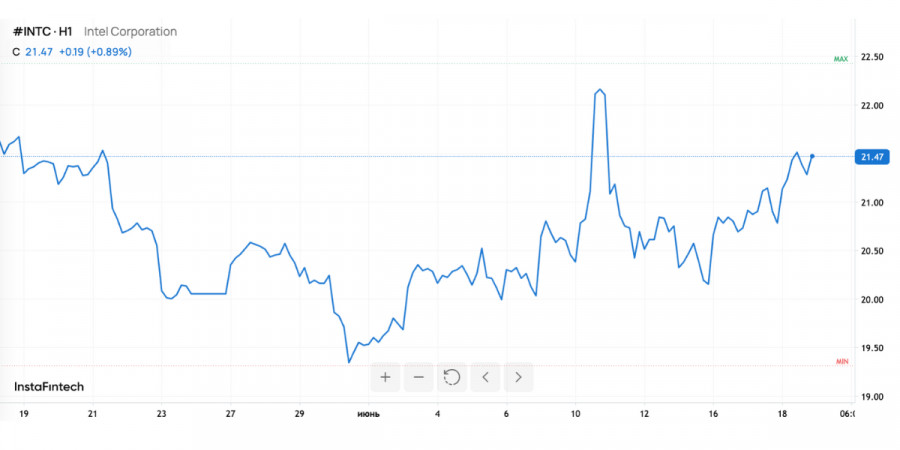Click the change value +0.19 (+0.89%)
This screenshot has height=450, width=900.
pos(95,52)
